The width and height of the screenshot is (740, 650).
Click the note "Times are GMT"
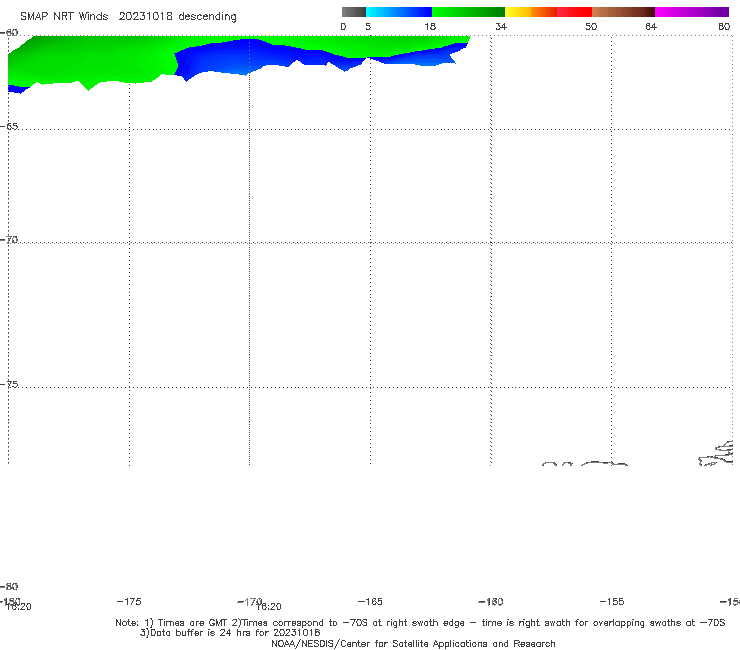point(192,623)
